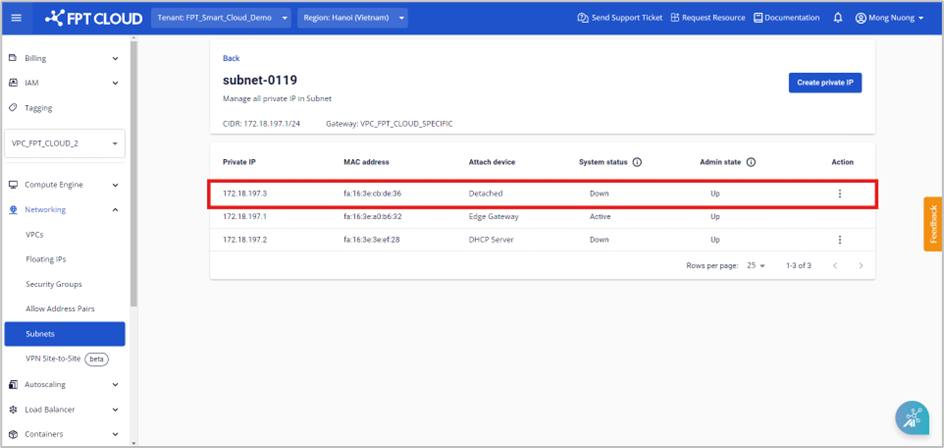Select Floating IPs menu item
The image size is (944, 448).
(47, 259)
